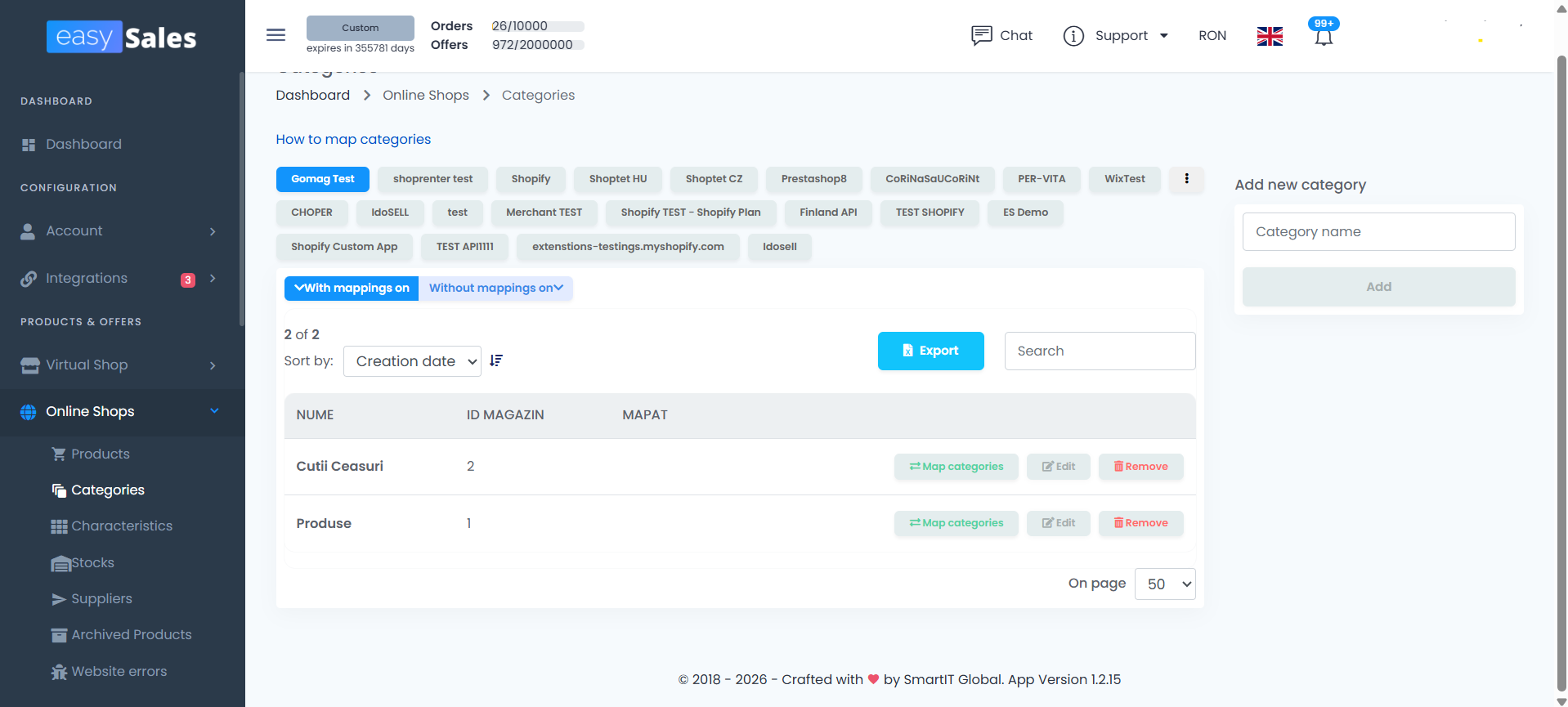
Task: Open Website errors sidebar item
Action: pyautogui.click(x=109, y=672)
